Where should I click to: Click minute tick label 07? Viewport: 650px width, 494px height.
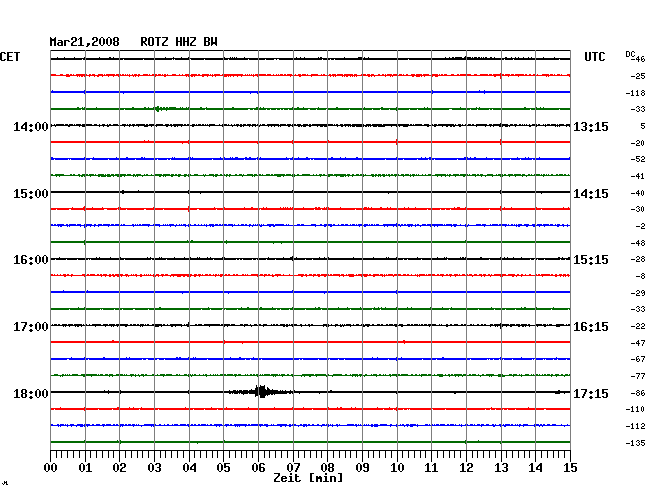point(293,467)
